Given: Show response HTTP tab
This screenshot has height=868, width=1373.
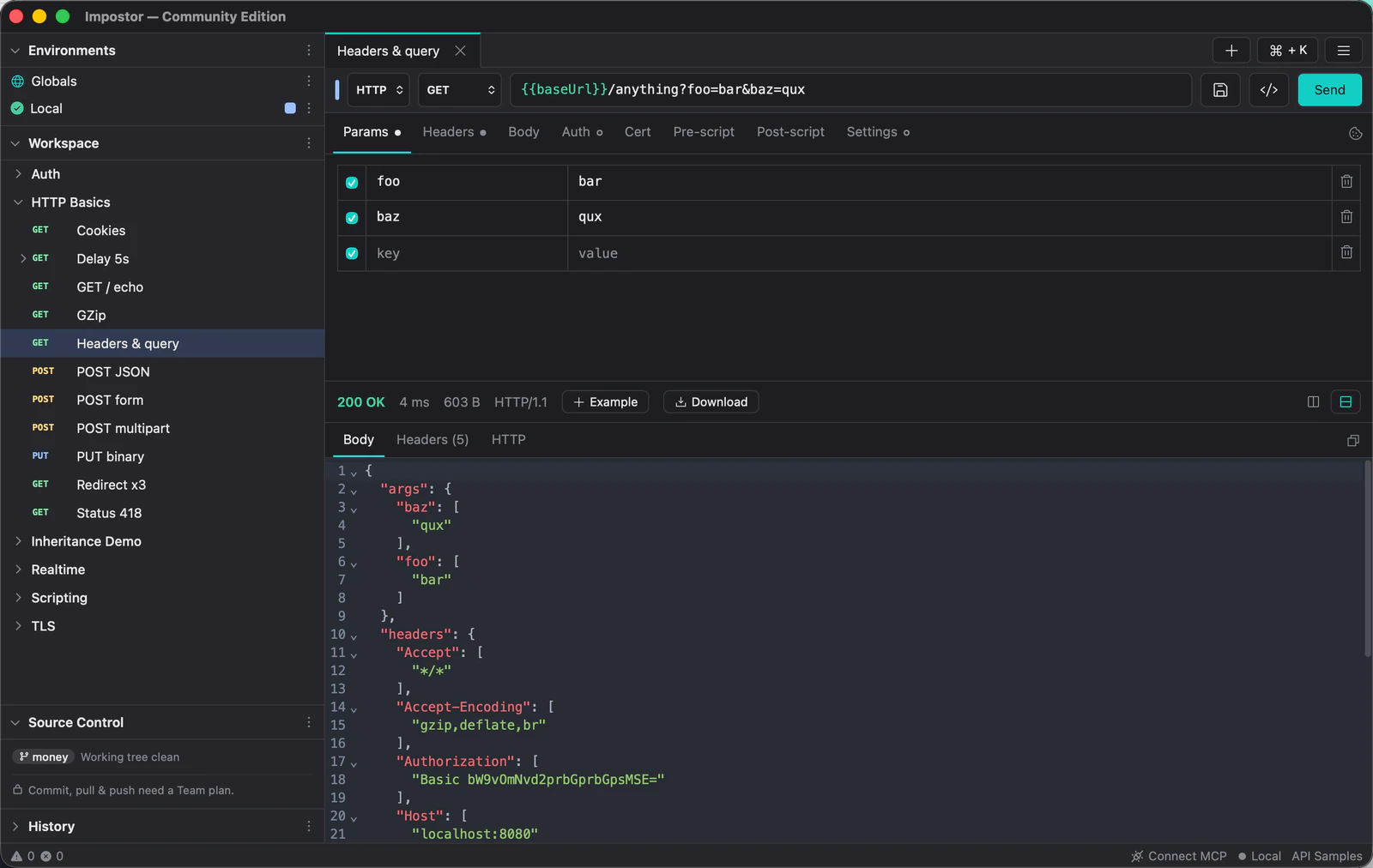Looking at the screenshot, I should click(x=508, y=439).
